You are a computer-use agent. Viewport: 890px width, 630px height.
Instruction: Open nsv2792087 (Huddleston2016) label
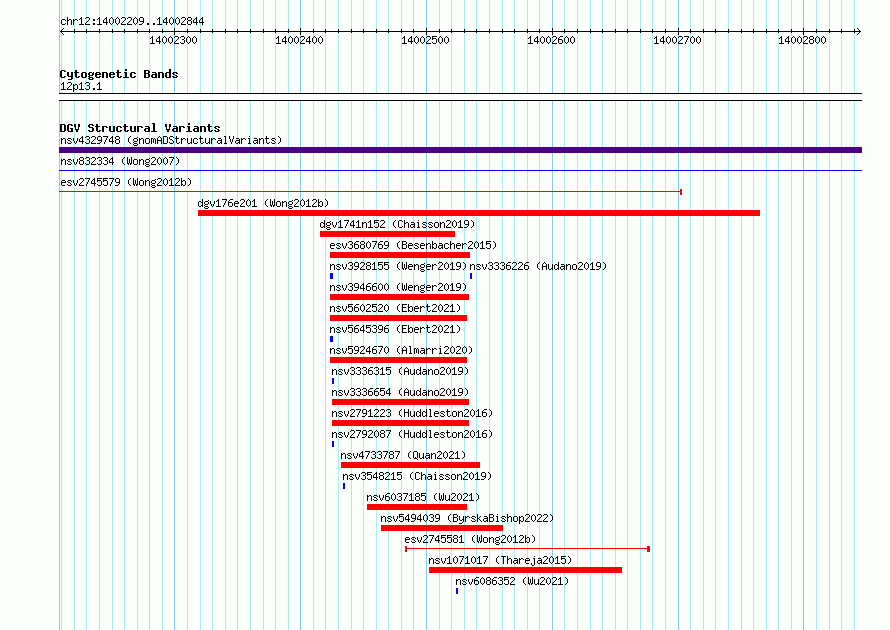[x=412, y=434]
